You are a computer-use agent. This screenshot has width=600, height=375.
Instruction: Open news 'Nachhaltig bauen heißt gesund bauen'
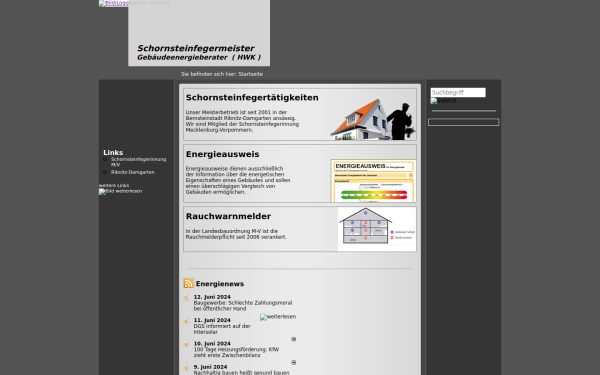[x=241, y=372]
